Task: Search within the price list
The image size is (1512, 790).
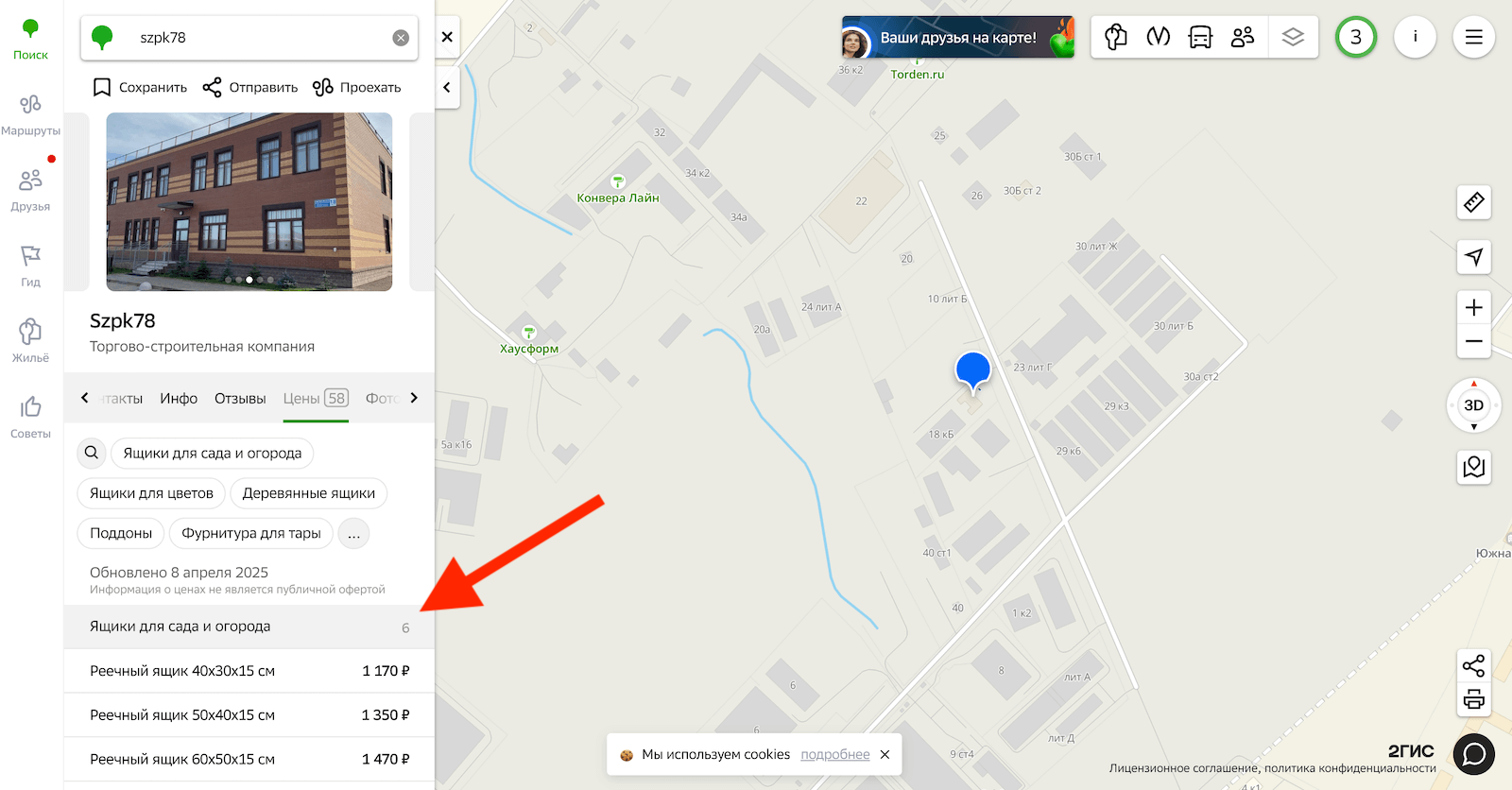Action: coord(92,453)
